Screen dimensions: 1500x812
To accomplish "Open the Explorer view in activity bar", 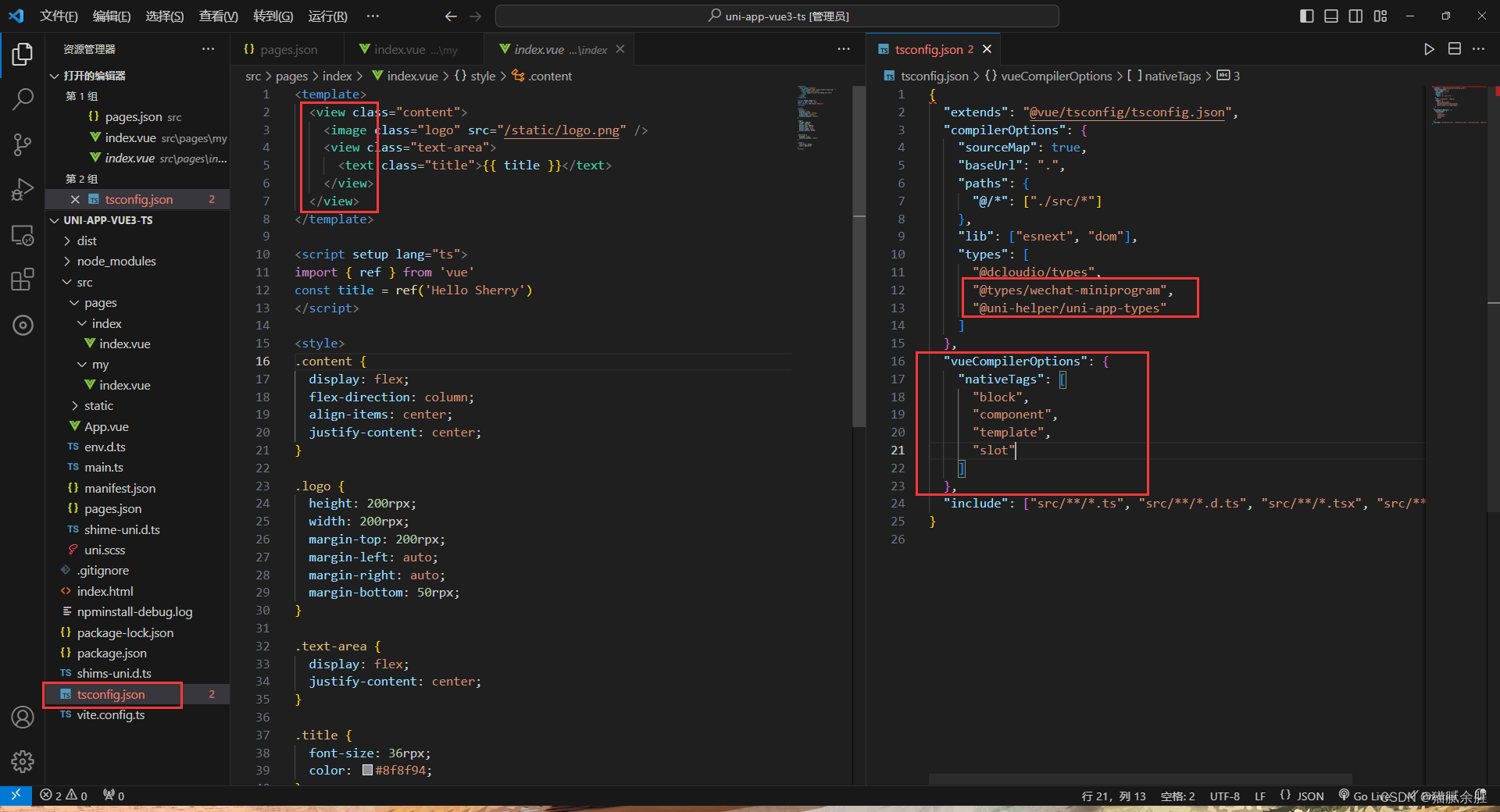I will coord(23,54).
